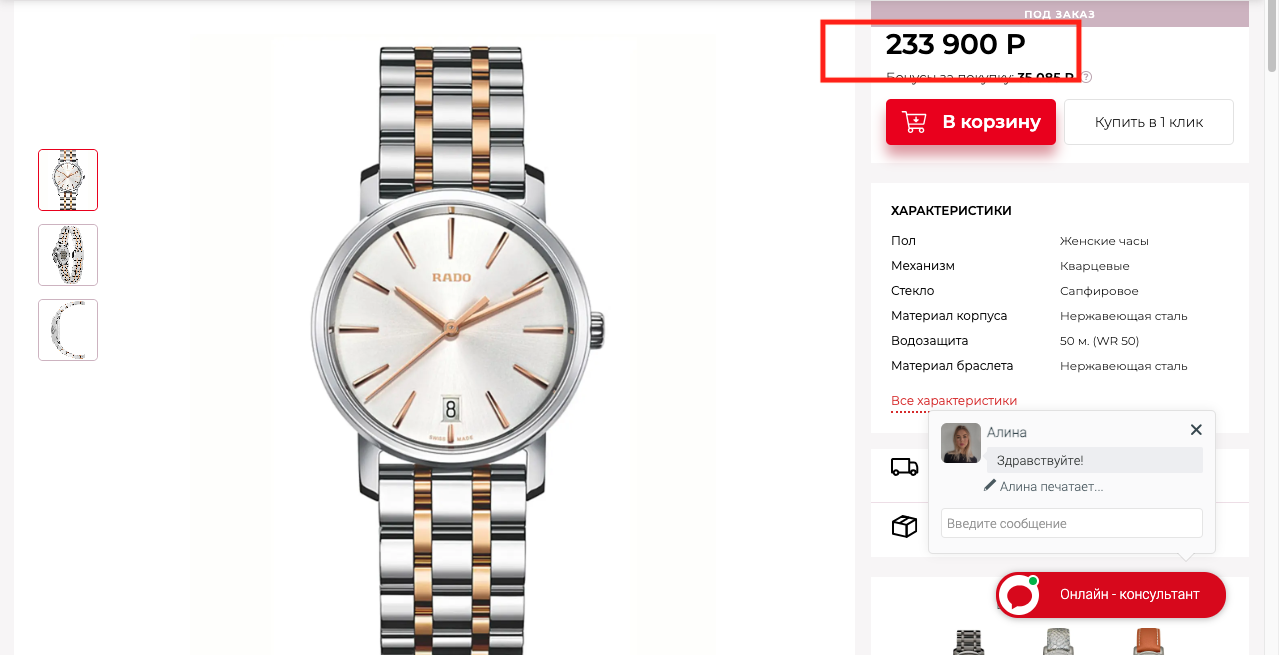Select the third side-view watch thumbnail
The image size is (1279, 655).
pos(68,330)
